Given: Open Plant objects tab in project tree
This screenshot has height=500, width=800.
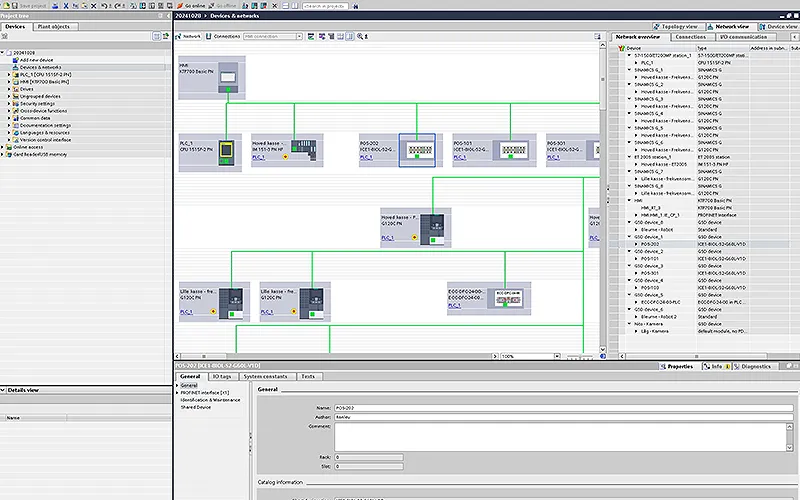Looking at the screenshot, I should coord(54,26).
